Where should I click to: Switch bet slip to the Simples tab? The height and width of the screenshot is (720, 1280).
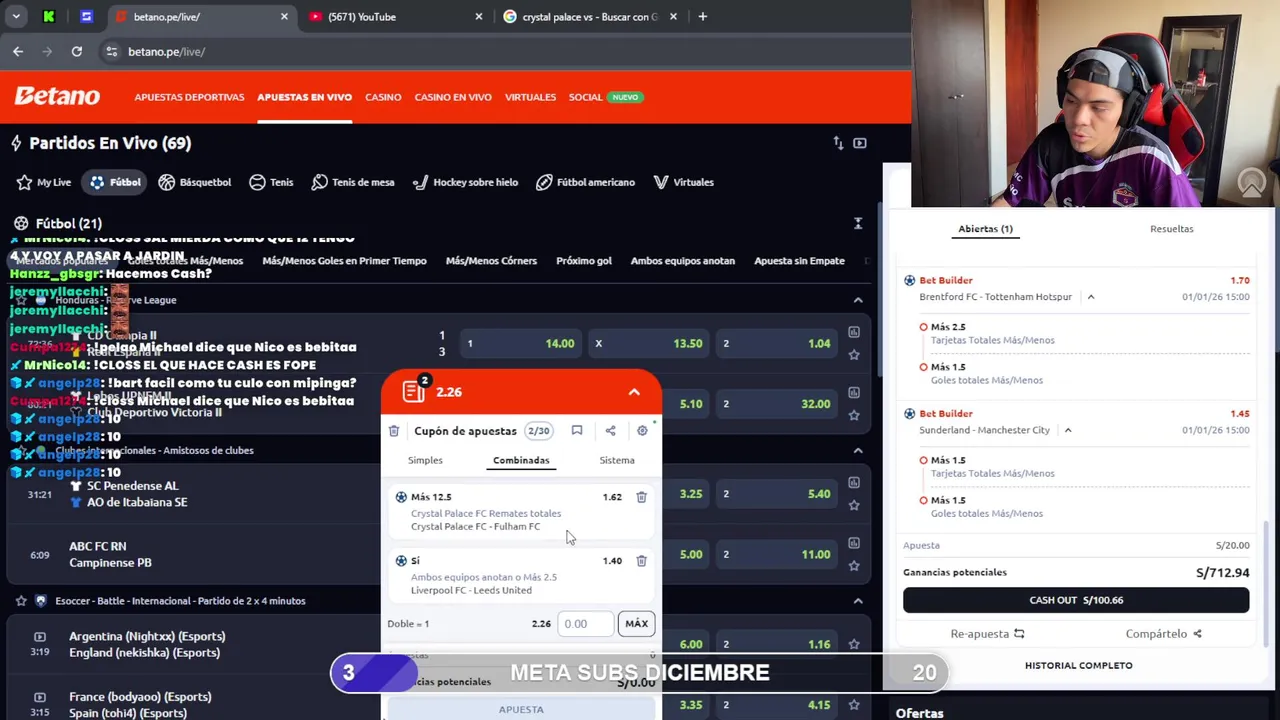click(x=425, y=460)
